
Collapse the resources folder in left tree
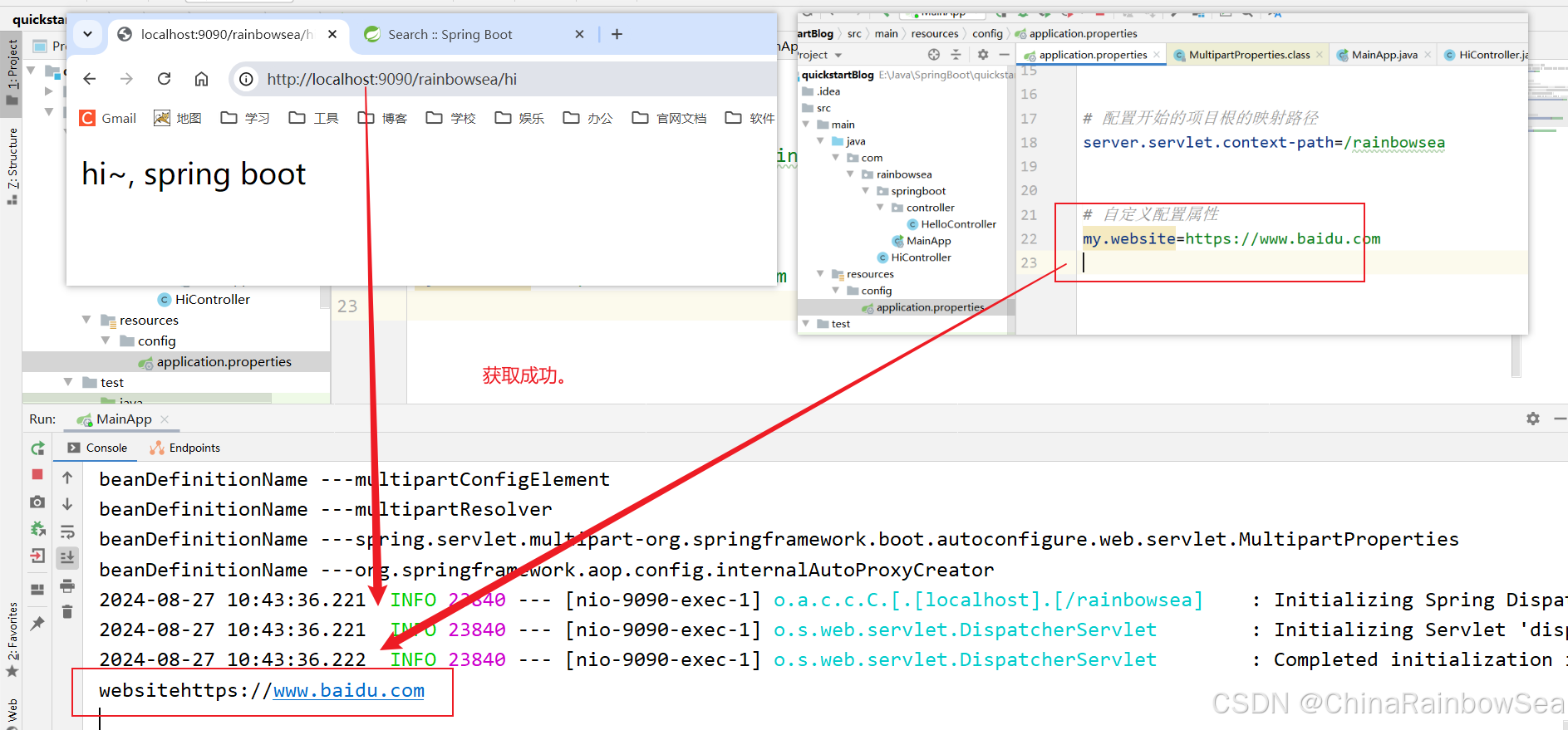pyautogui.click(x=86, y=320)
